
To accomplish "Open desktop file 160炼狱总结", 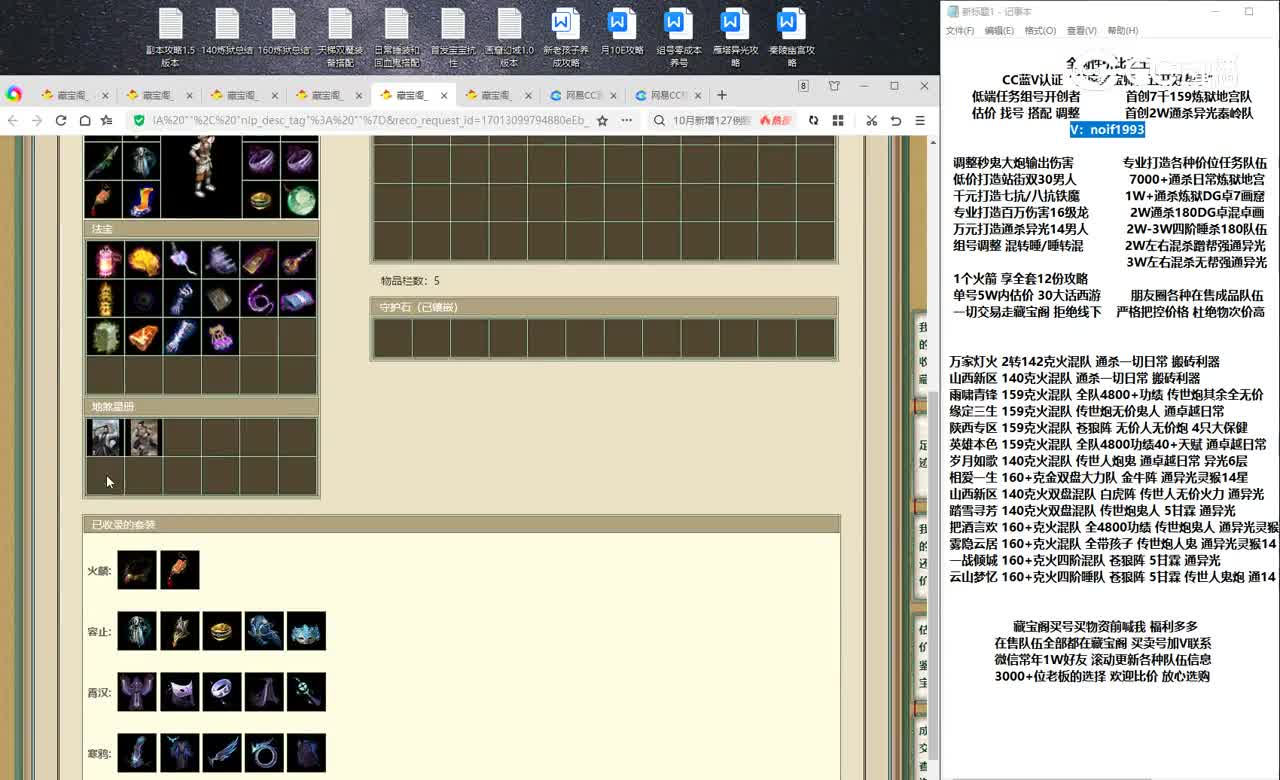I will point(284,32).
